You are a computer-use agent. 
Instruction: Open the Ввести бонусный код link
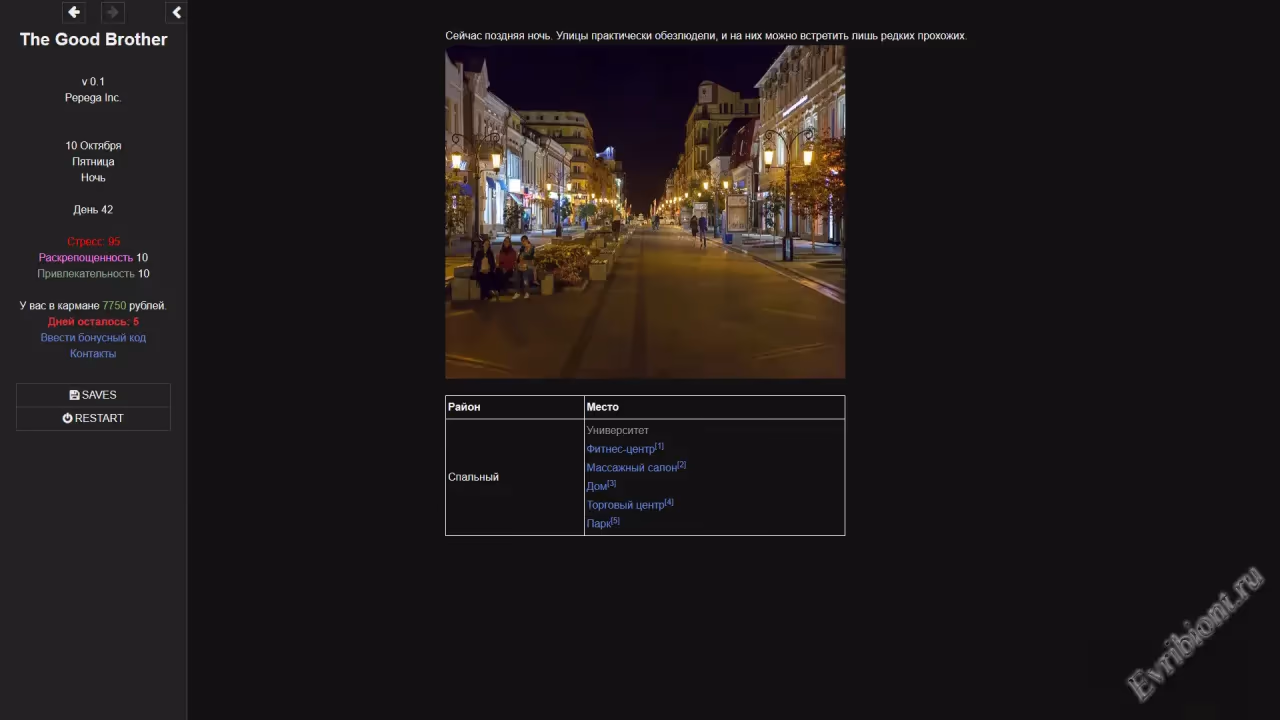pyautogui.click(x=93, y=338)
